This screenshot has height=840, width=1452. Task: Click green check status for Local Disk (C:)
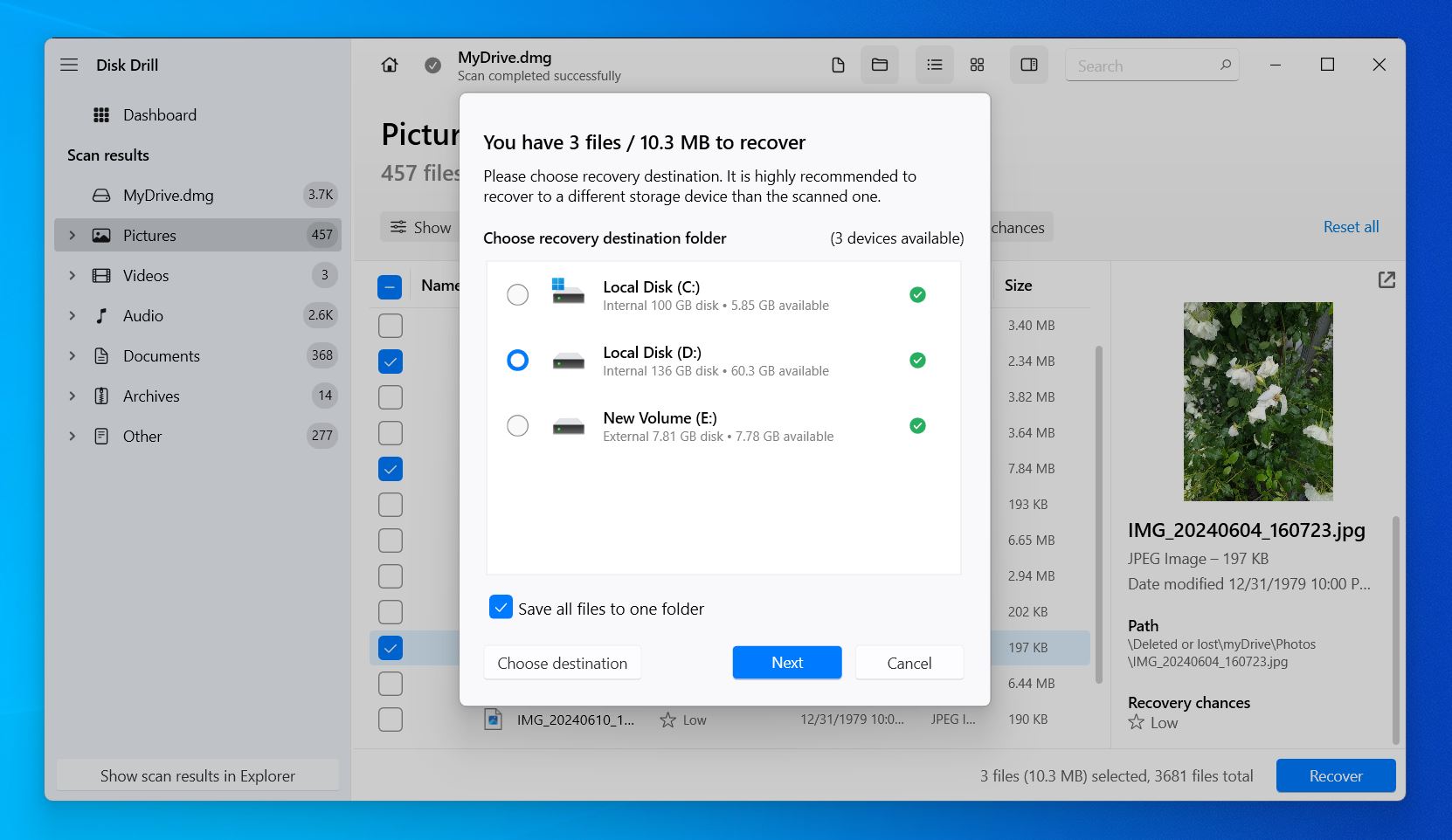(917, 295)
